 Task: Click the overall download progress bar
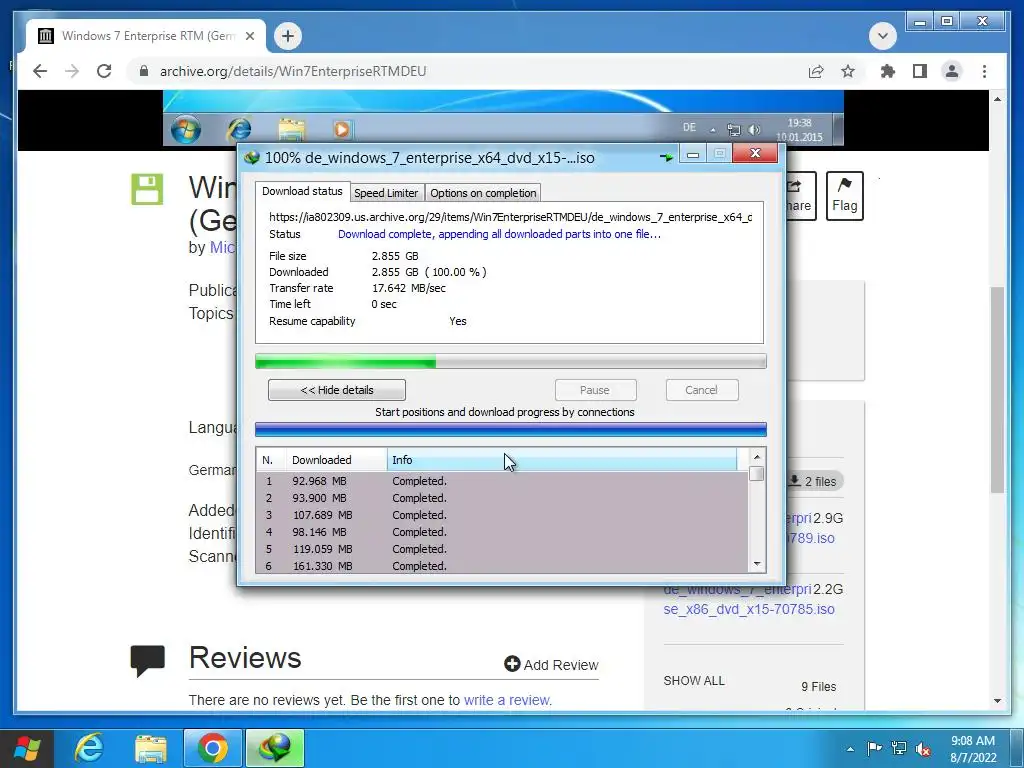pyautogui.click(x=511, y=361)
